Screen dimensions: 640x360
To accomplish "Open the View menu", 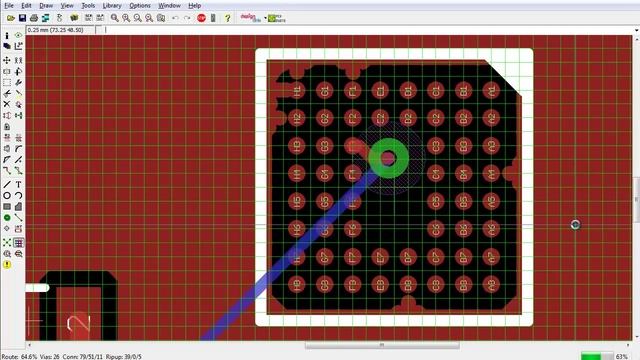I will [x=67, y=5].
